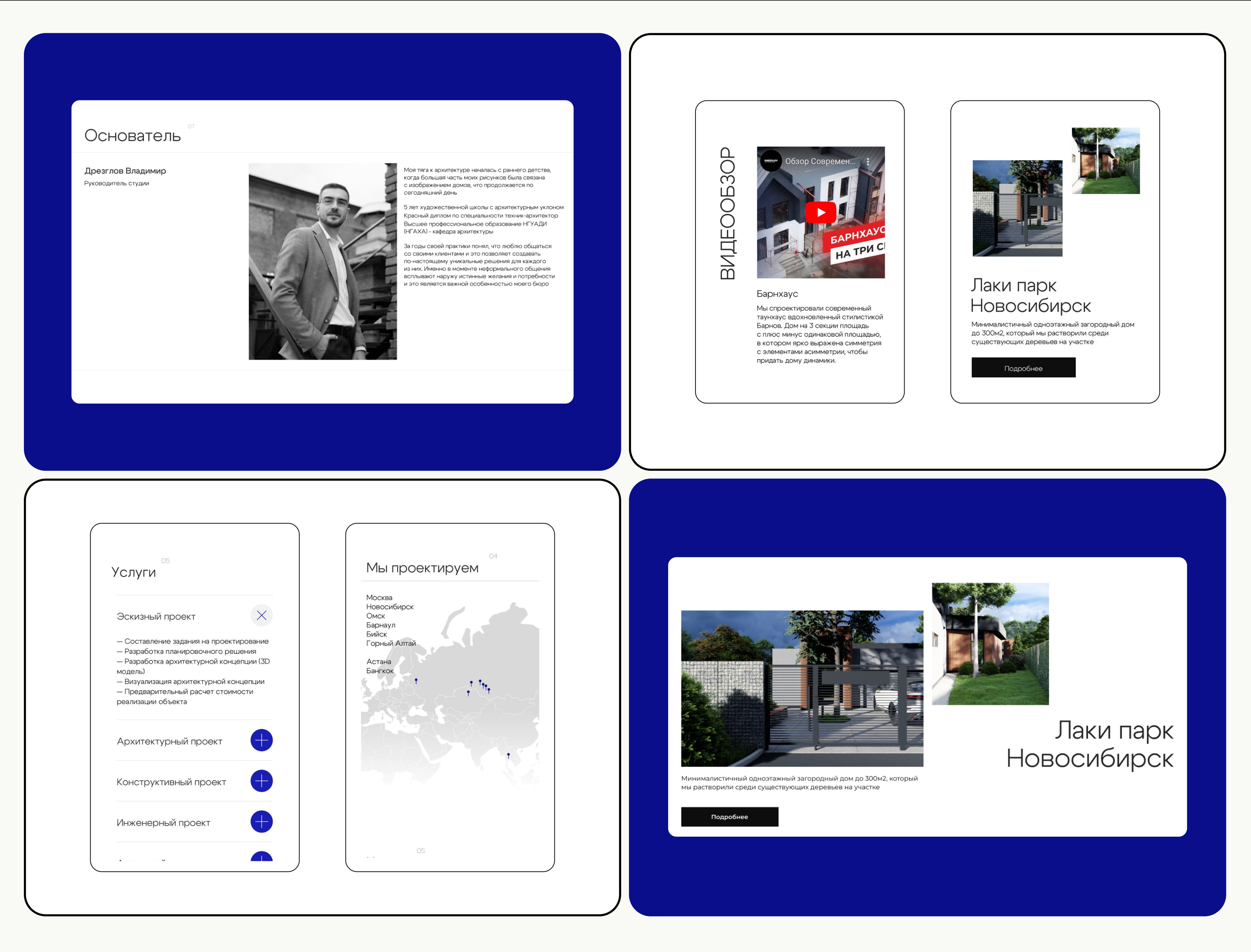The height and width of the screenshot is (952, 1251).
Task: Click the partially visible bottom plus icon
Action: click(x=261, y=857)
